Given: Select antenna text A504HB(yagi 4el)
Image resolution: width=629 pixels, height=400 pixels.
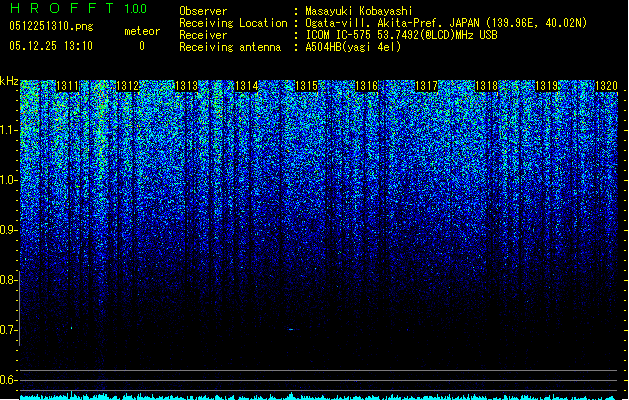Looking at the screenshot, I should pos(353,47).
